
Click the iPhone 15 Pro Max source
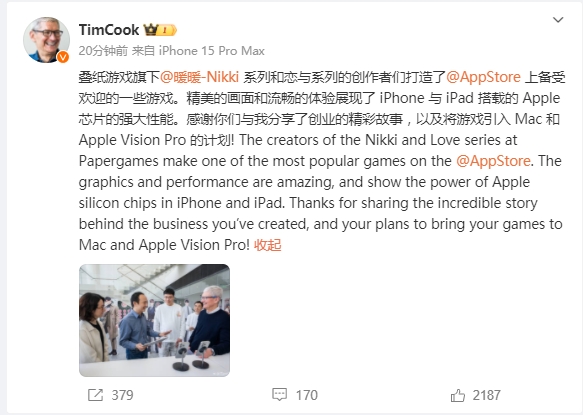pos(212,51)
